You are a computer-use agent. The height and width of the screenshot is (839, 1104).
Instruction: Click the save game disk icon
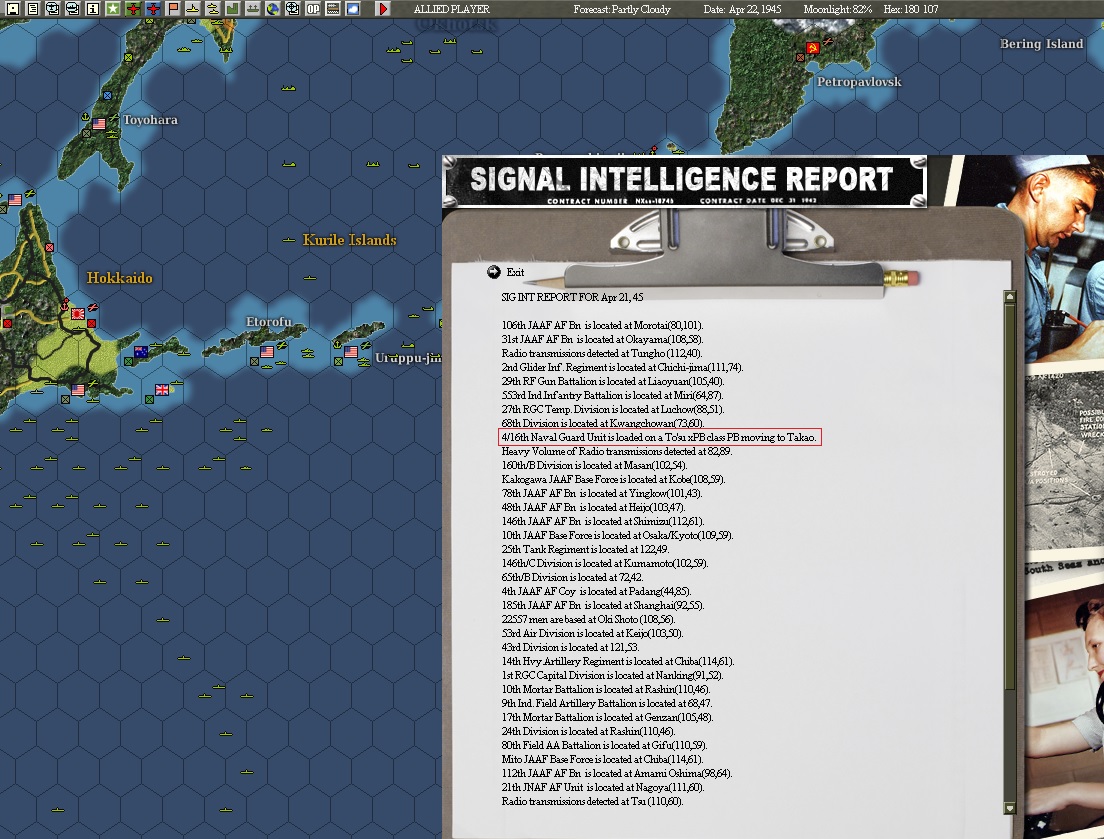[11, 9]
